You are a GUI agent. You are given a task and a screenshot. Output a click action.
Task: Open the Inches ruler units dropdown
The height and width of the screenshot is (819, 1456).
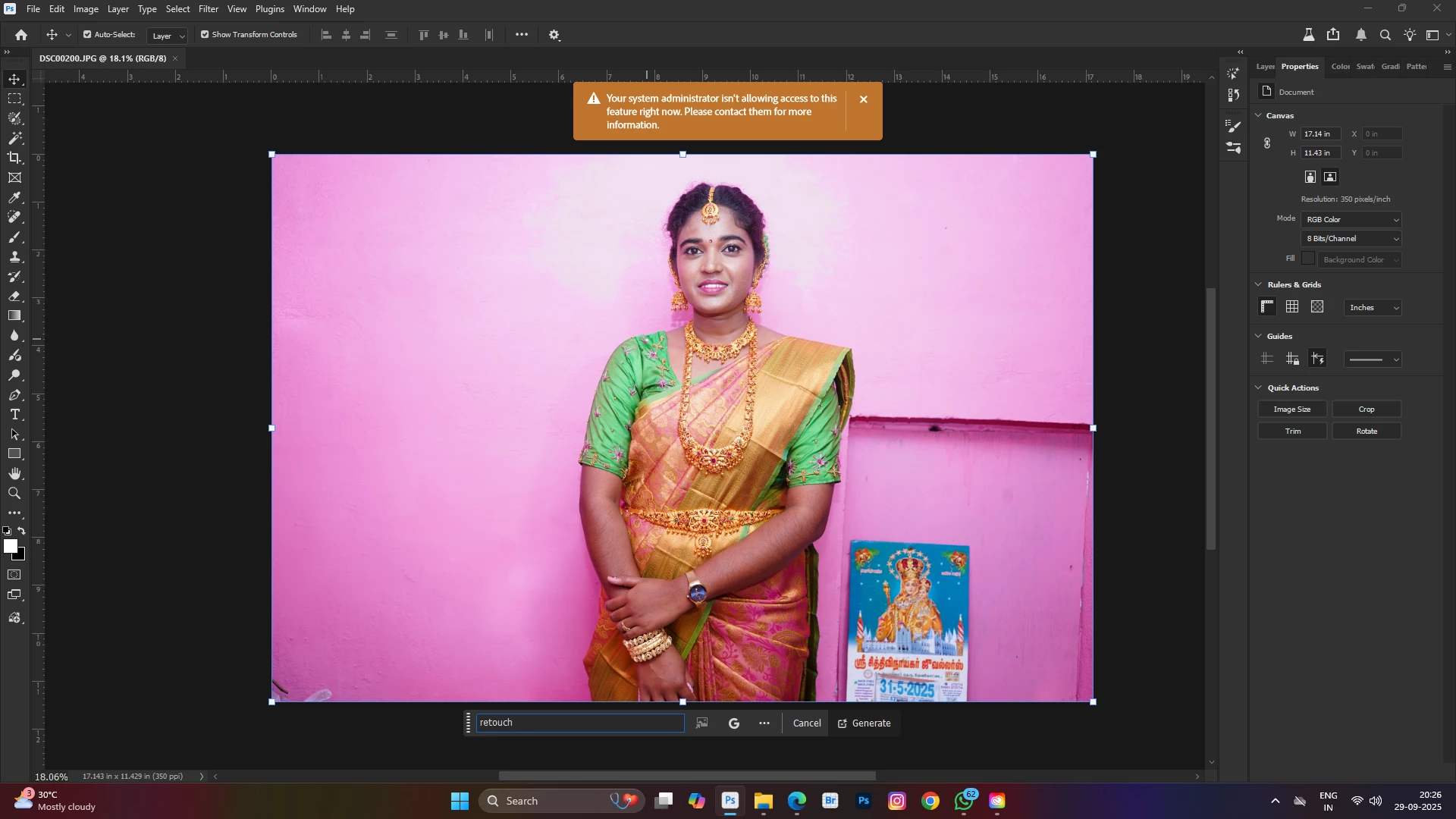click(1373, 308)
